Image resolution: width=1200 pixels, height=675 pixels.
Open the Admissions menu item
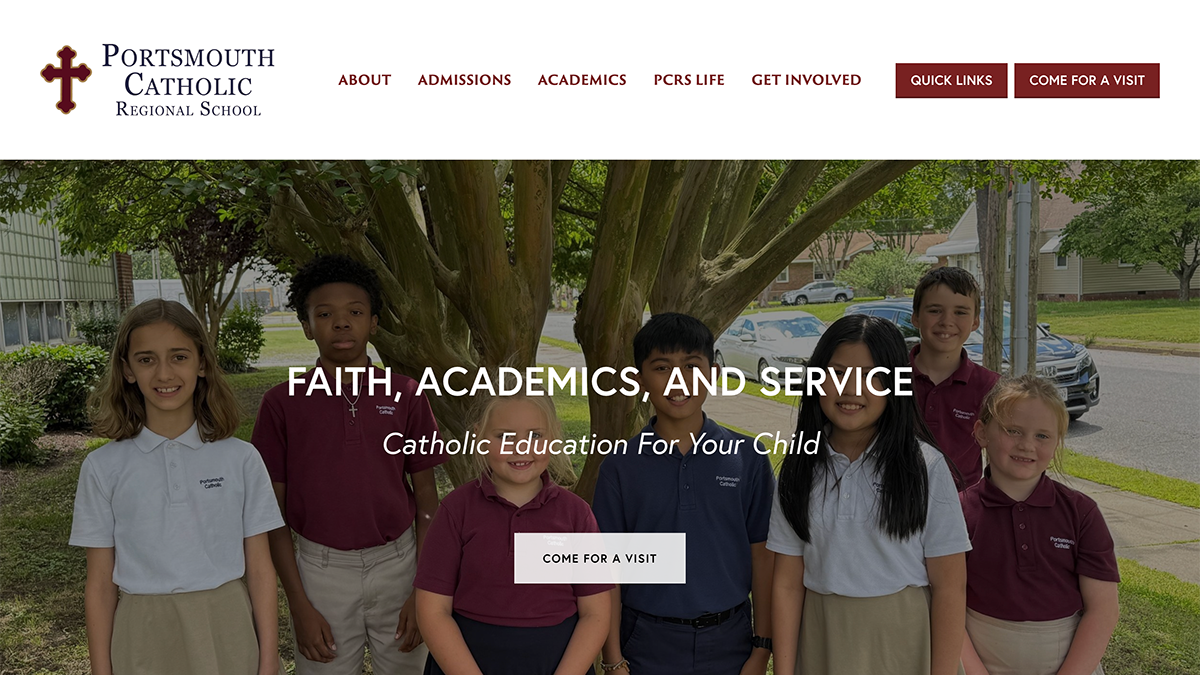point(464,80)
